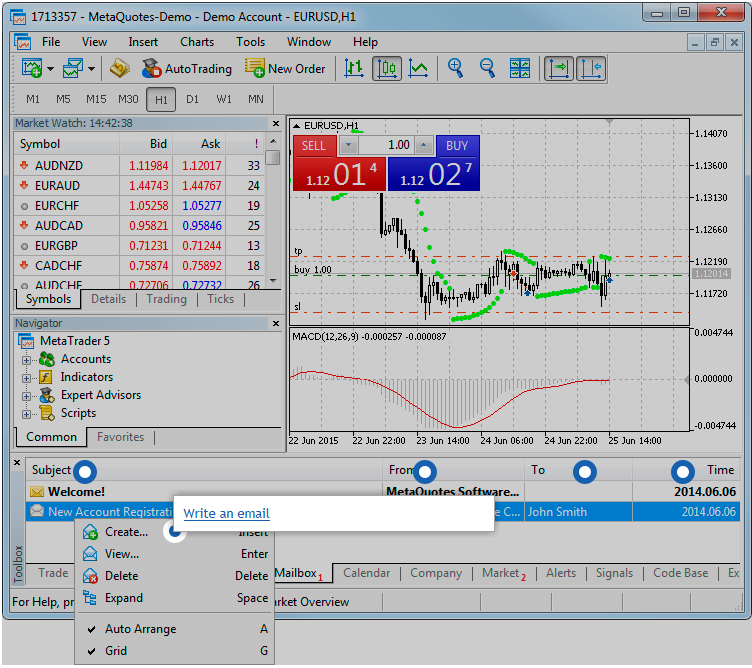Open the Tools menu
This screenshot has height=668, width=752.
point(250,42)
